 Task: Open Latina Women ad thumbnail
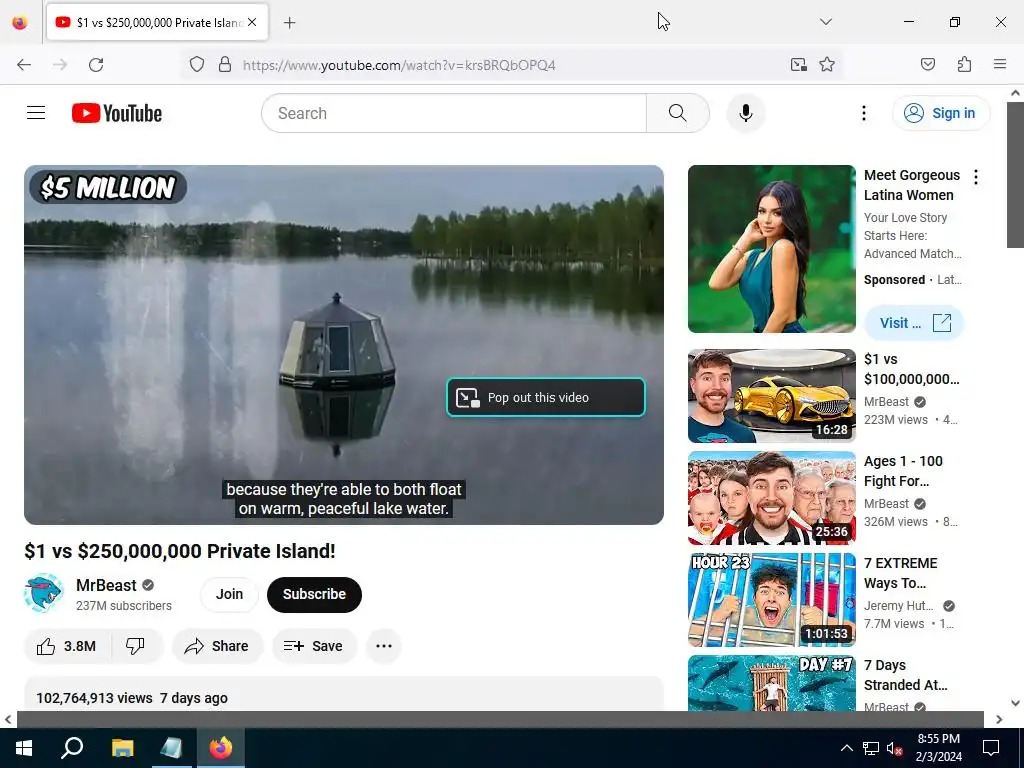tap(771, 249)
